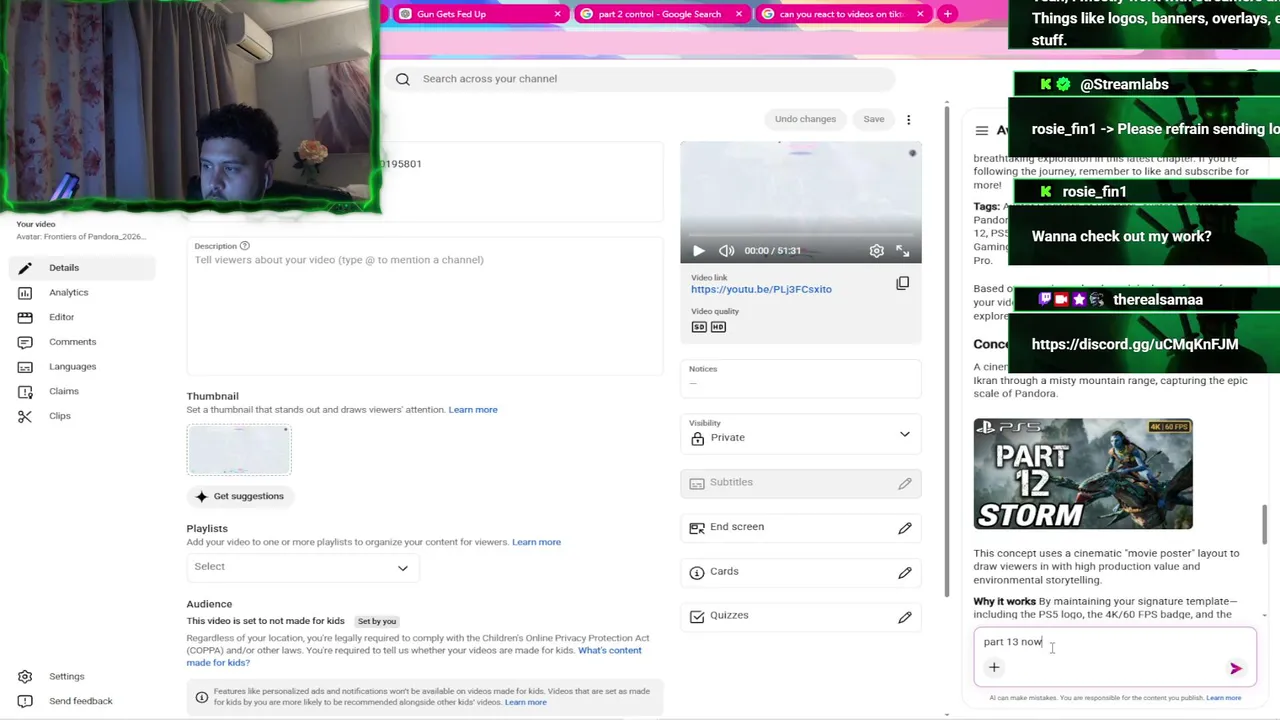The width and height of the screenshot is (1280, 720).
Task: Send the 'part 13 now' message
Action: (x=1236, y=668)
